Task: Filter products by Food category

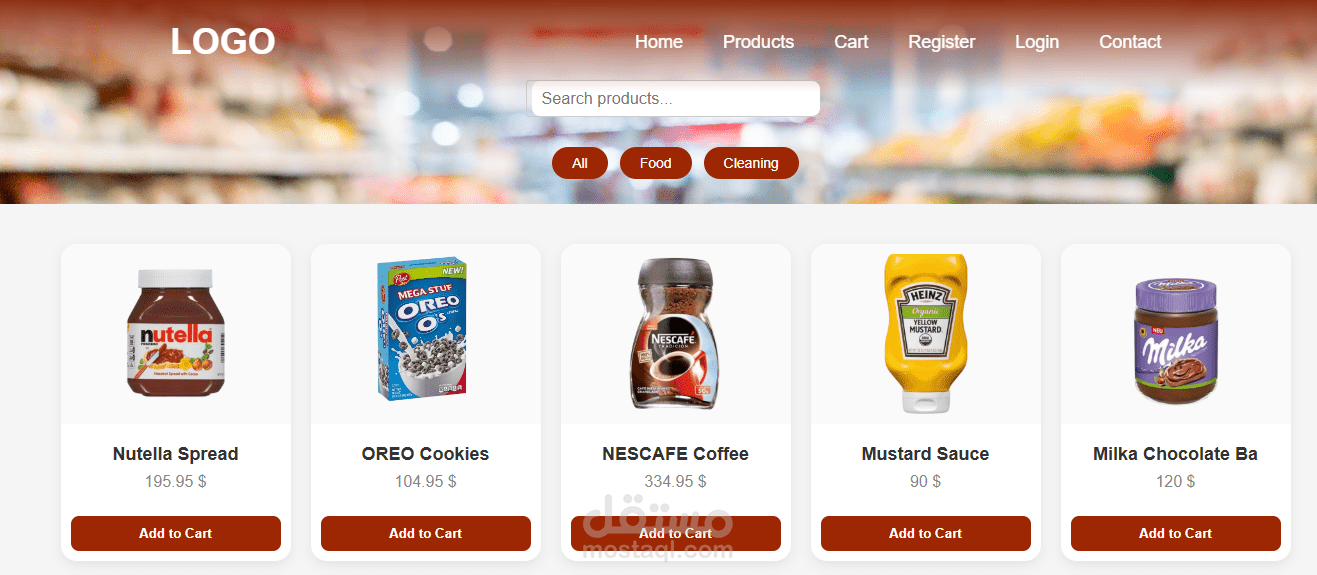Action: 656,163
